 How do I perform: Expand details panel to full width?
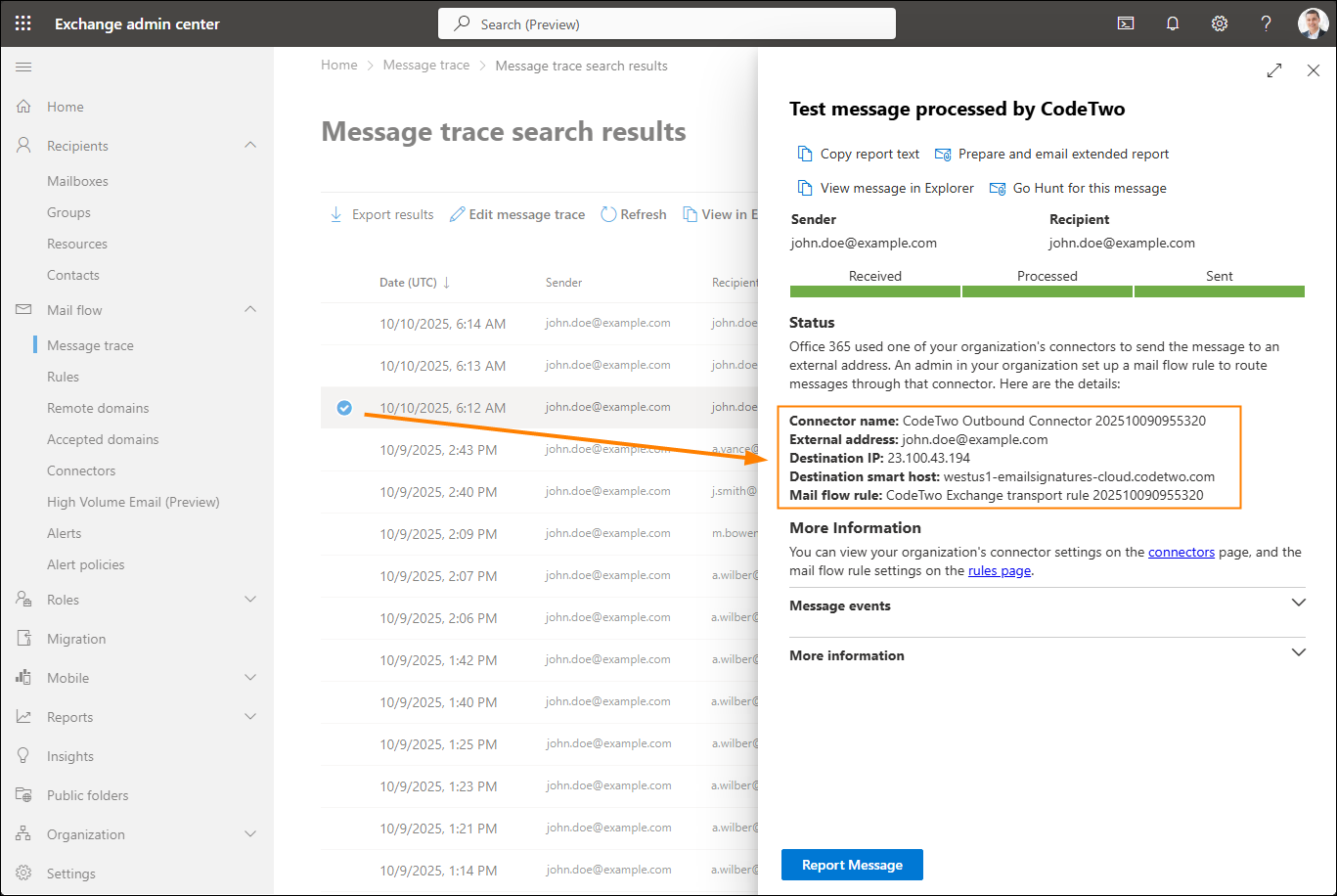pos(1273,70)
